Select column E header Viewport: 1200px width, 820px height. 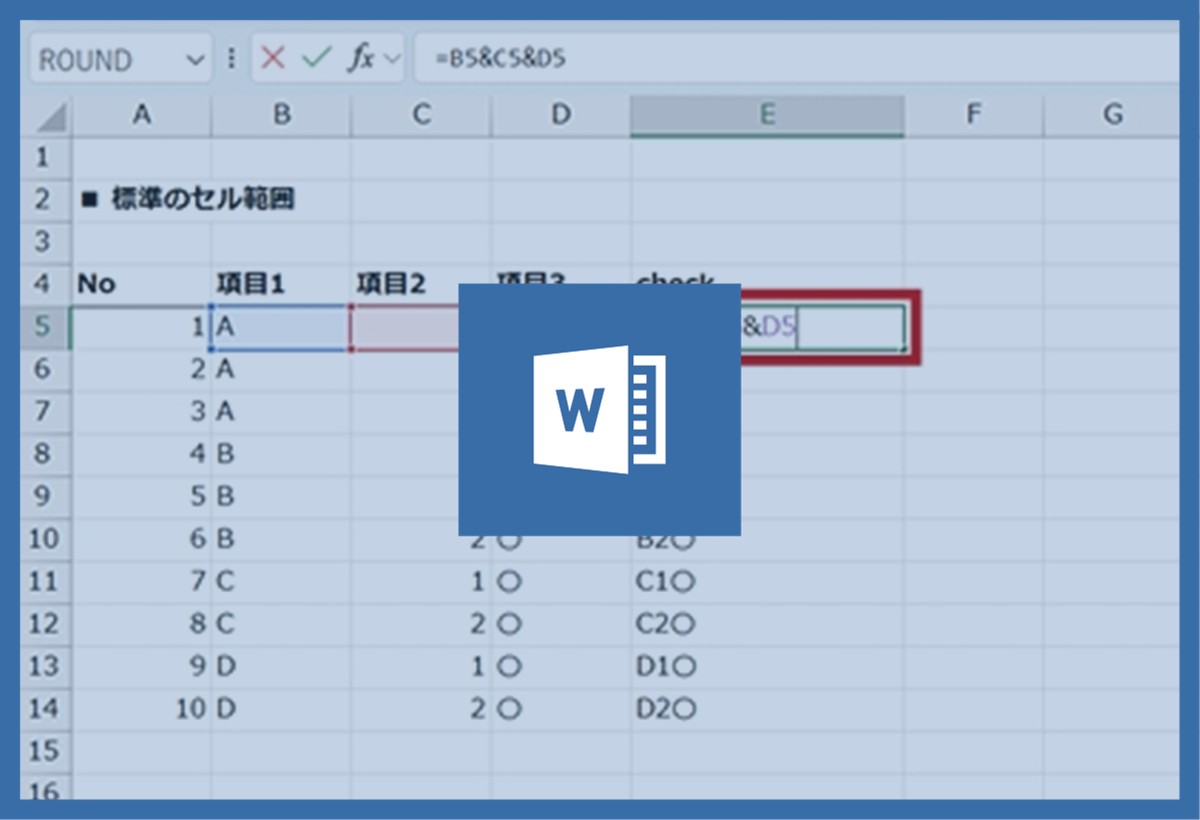pyautogui.click(x=767, y=115)
